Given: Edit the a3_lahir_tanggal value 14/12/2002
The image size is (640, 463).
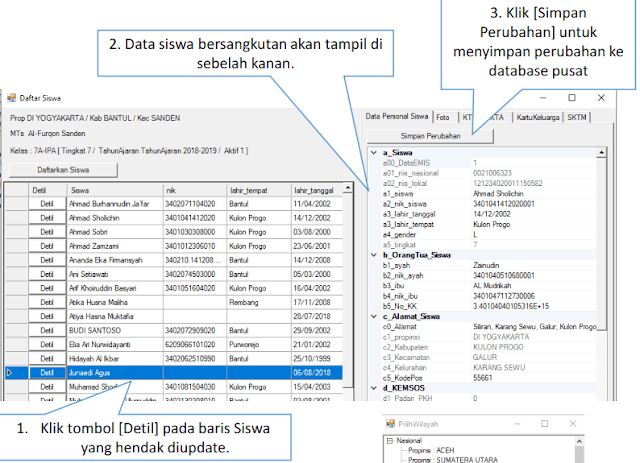Looking at the screenshot, I should click(x=533, y=214).
